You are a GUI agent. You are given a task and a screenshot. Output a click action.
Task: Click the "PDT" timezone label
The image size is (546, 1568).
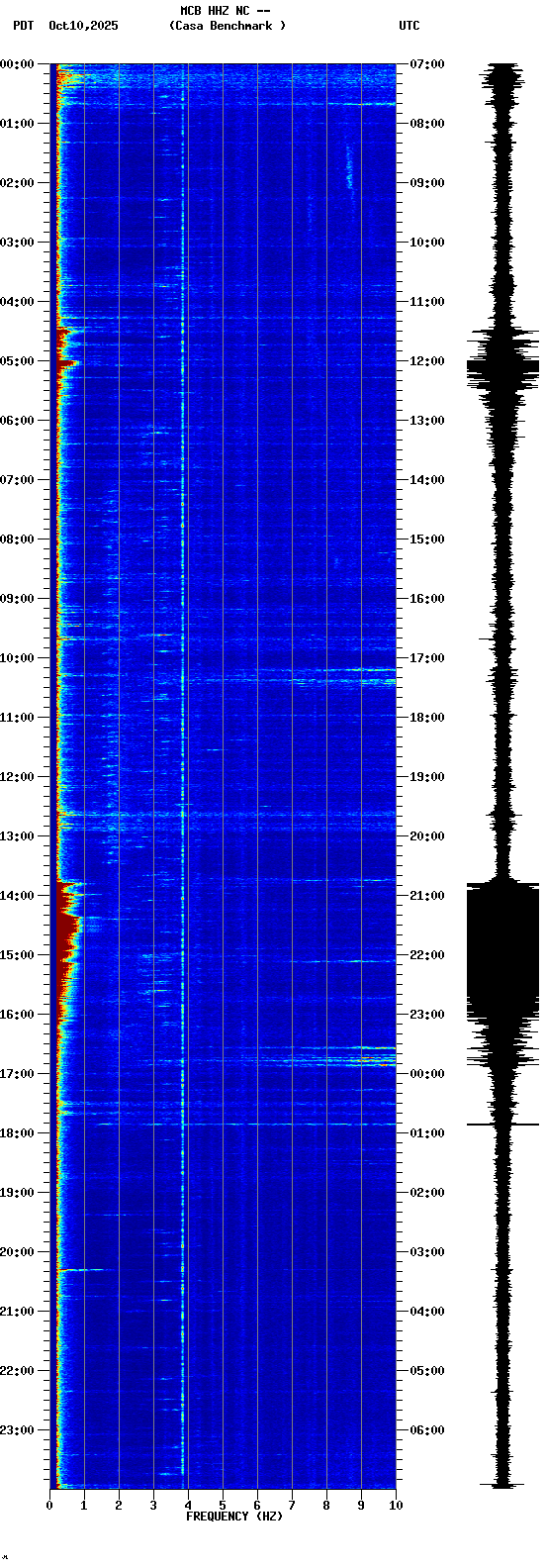click(23, 26)
